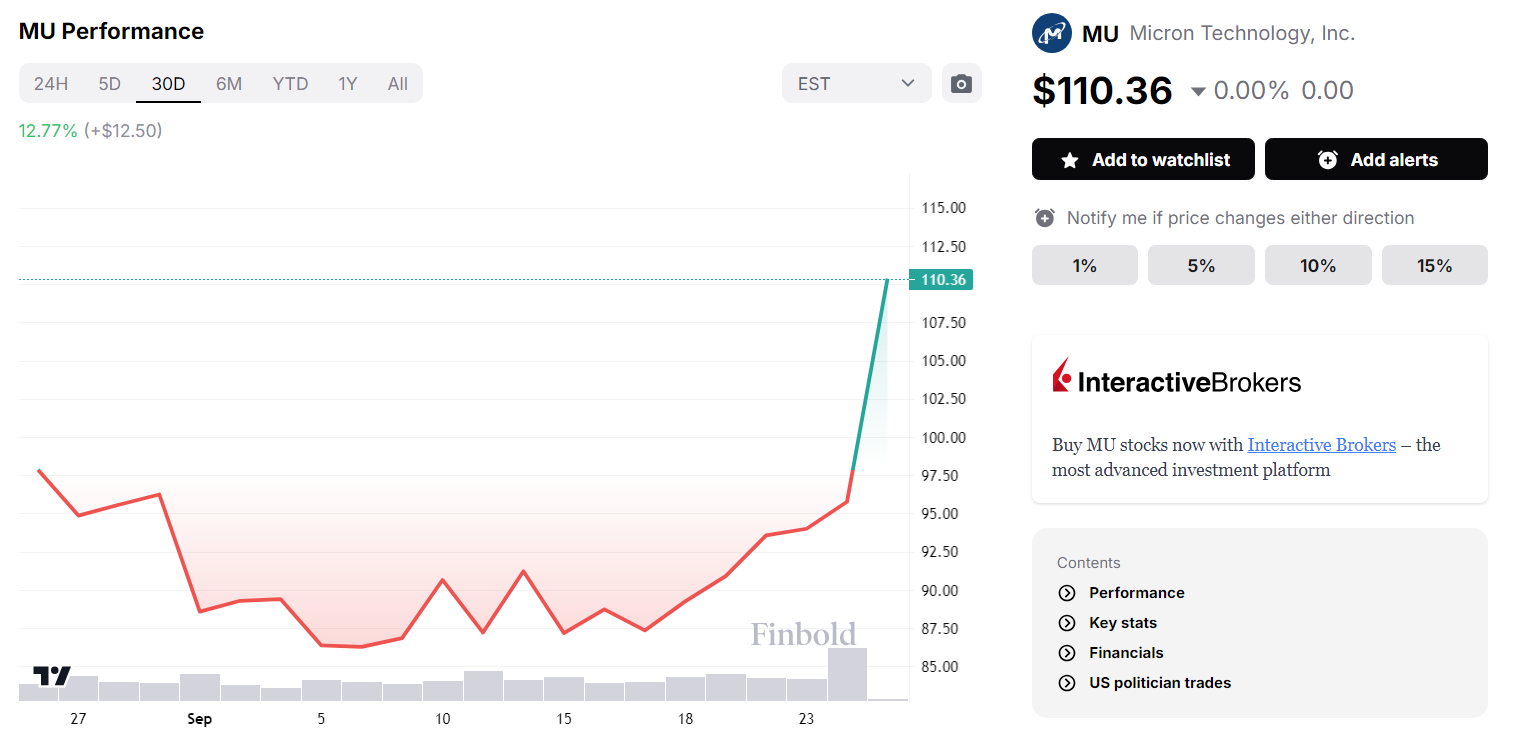
Task: Click the arrow icon next to Key stats
Action: point(1067,623)
